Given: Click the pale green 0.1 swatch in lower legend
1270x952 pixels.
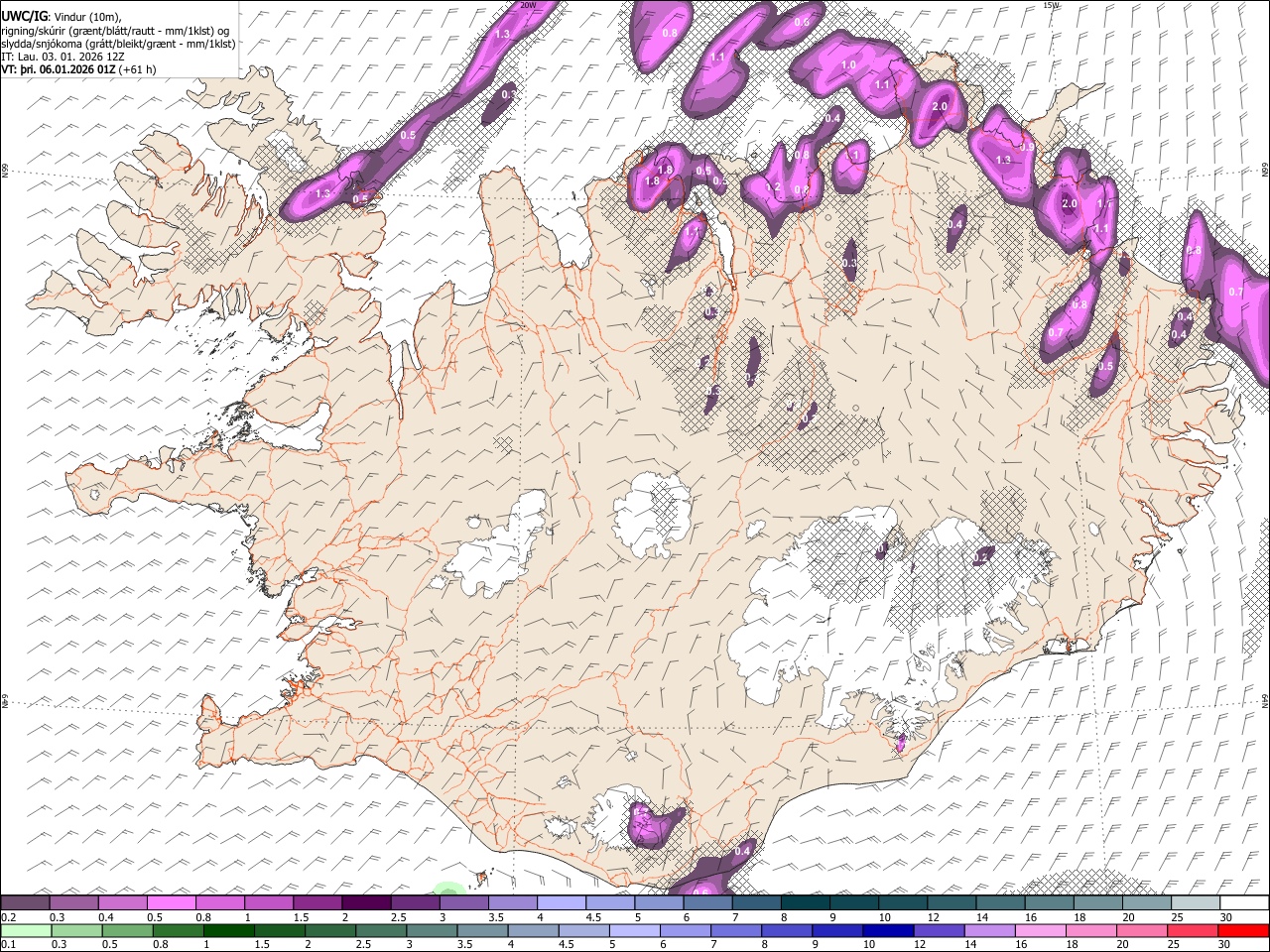Looking at the screenshot, I should [27, 930].
